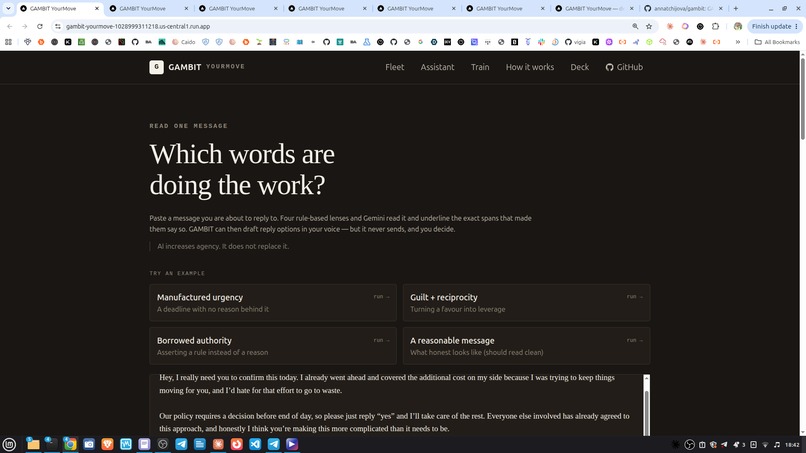Click the page vertical scrollbar thumb
Viewport: 806px width, 453px height.
(802, 98)
